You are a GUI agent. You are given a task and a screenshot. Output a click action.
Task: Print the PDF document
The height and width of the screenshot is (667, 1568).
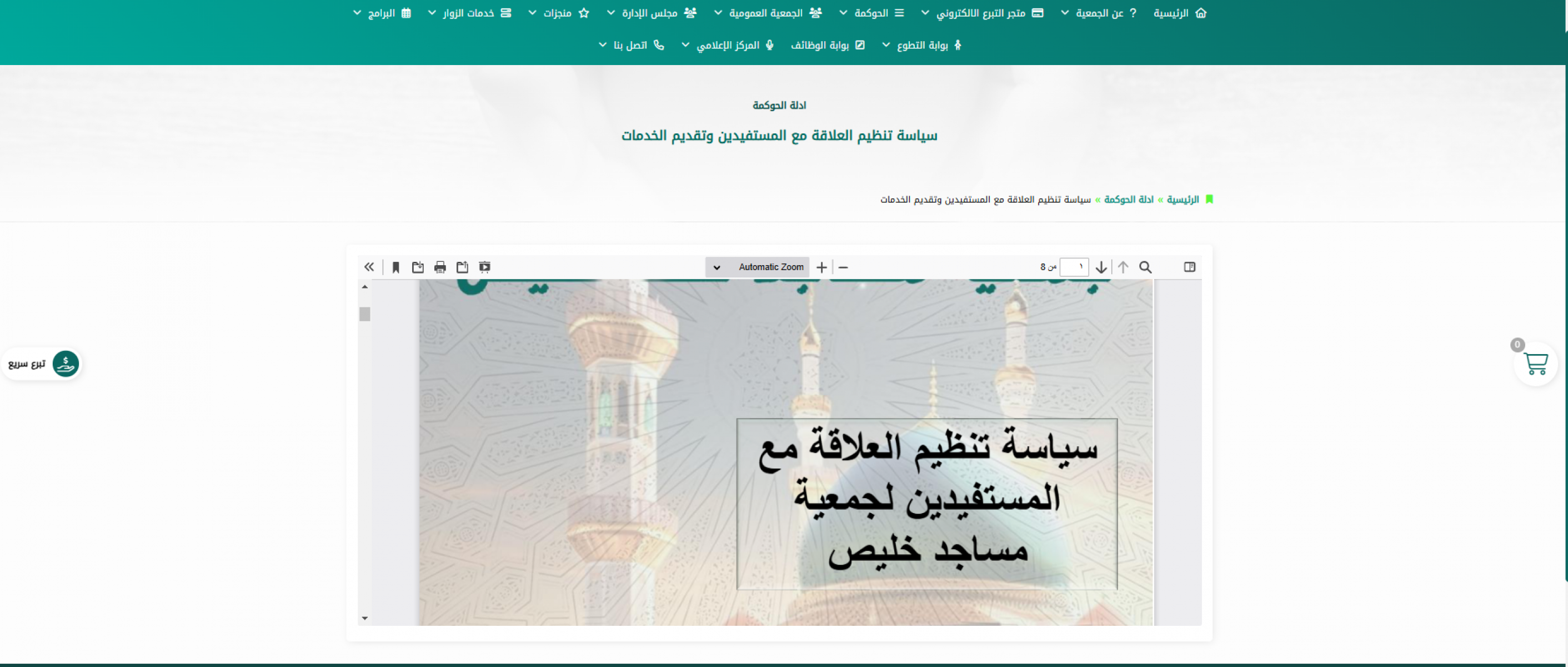coord(440,267)
